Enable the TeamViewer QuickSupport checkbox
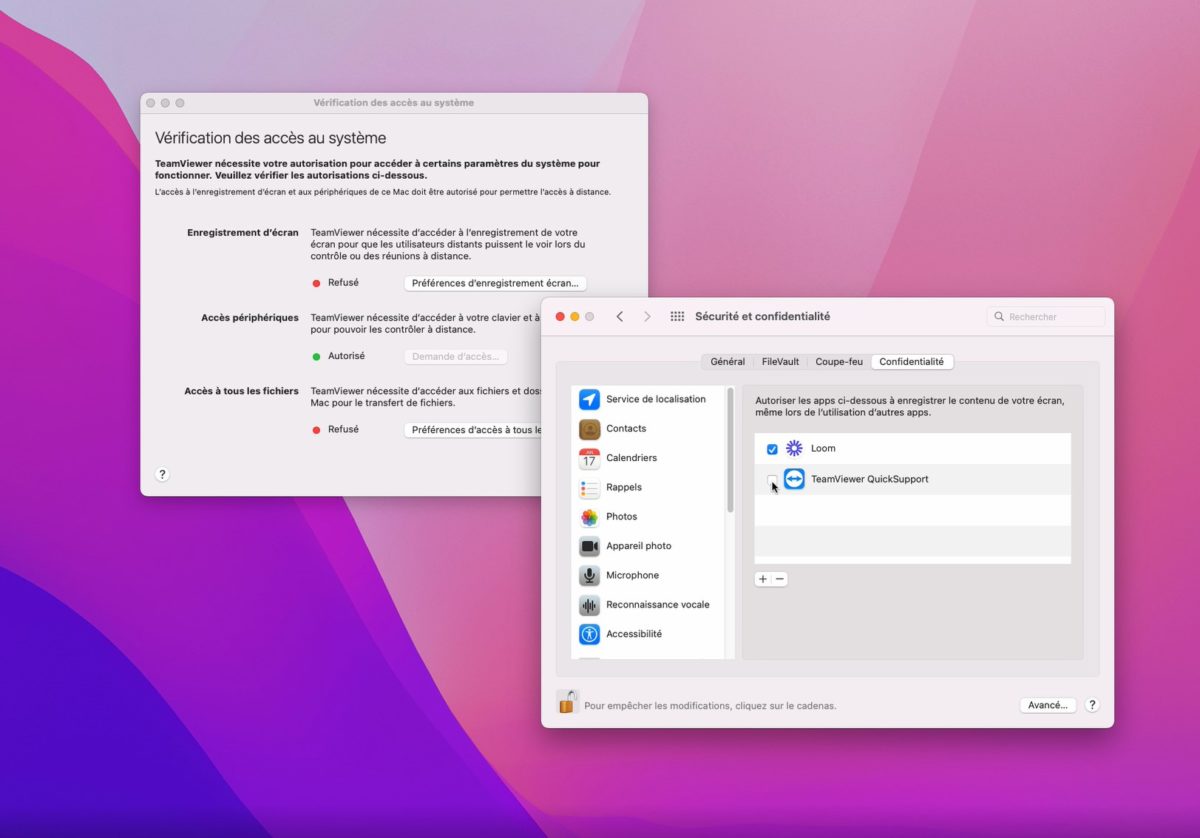The width and height of the screenshot is (1200, 838). (x=771, y=480)
